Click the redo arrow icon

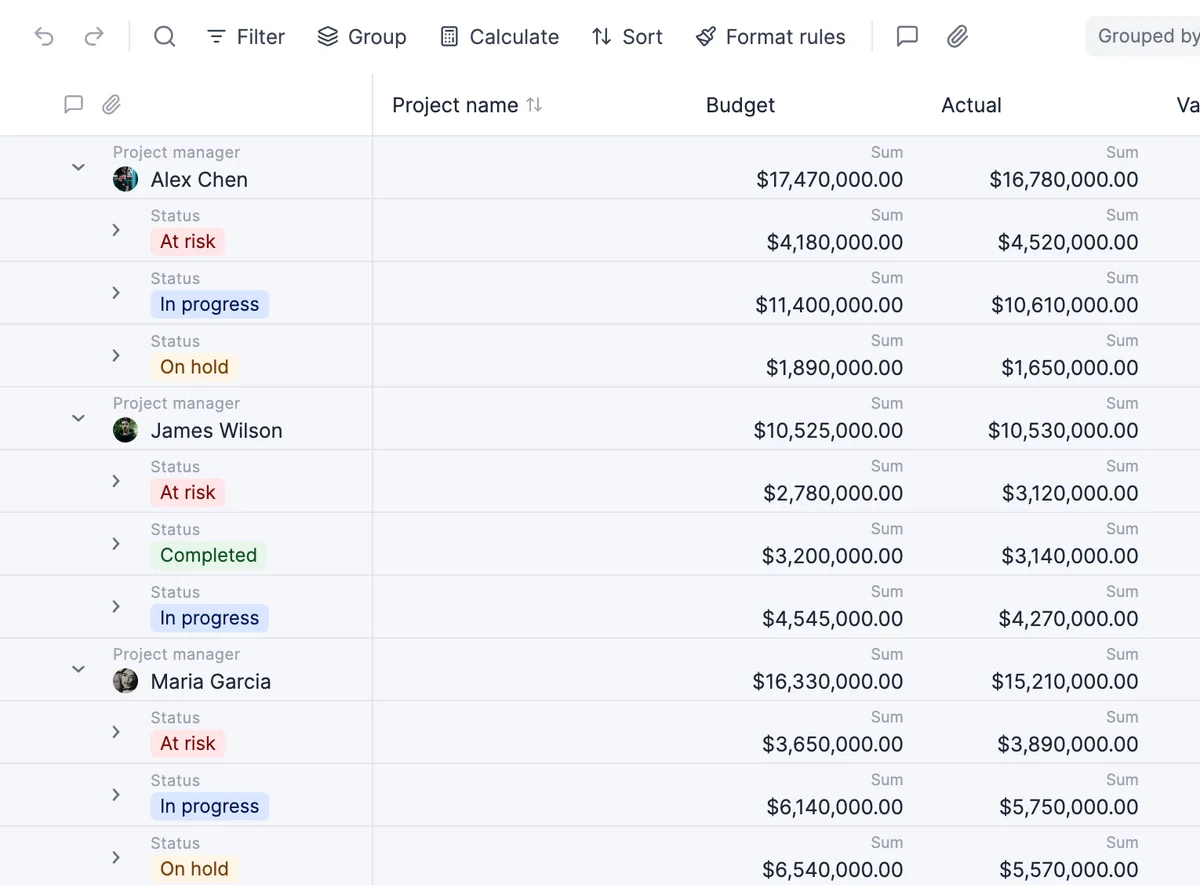click(94, 37)
